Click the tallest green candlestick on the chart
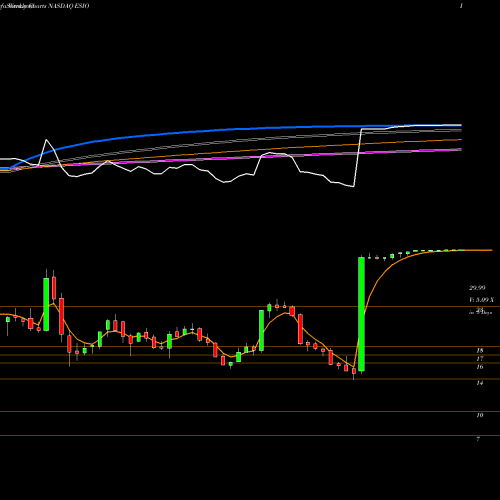The height and width of the screenshot is (500, 500). (x=361, y=314)
